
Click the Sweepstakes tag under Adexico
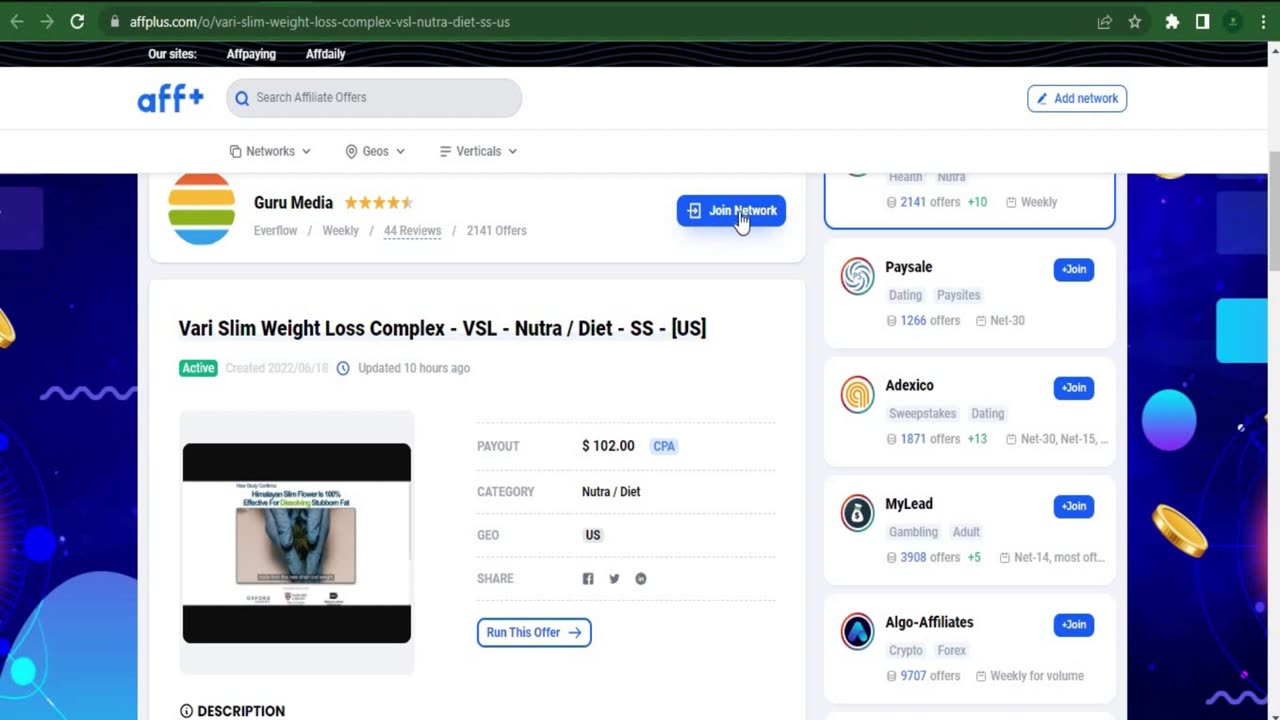tap(922, 413)
